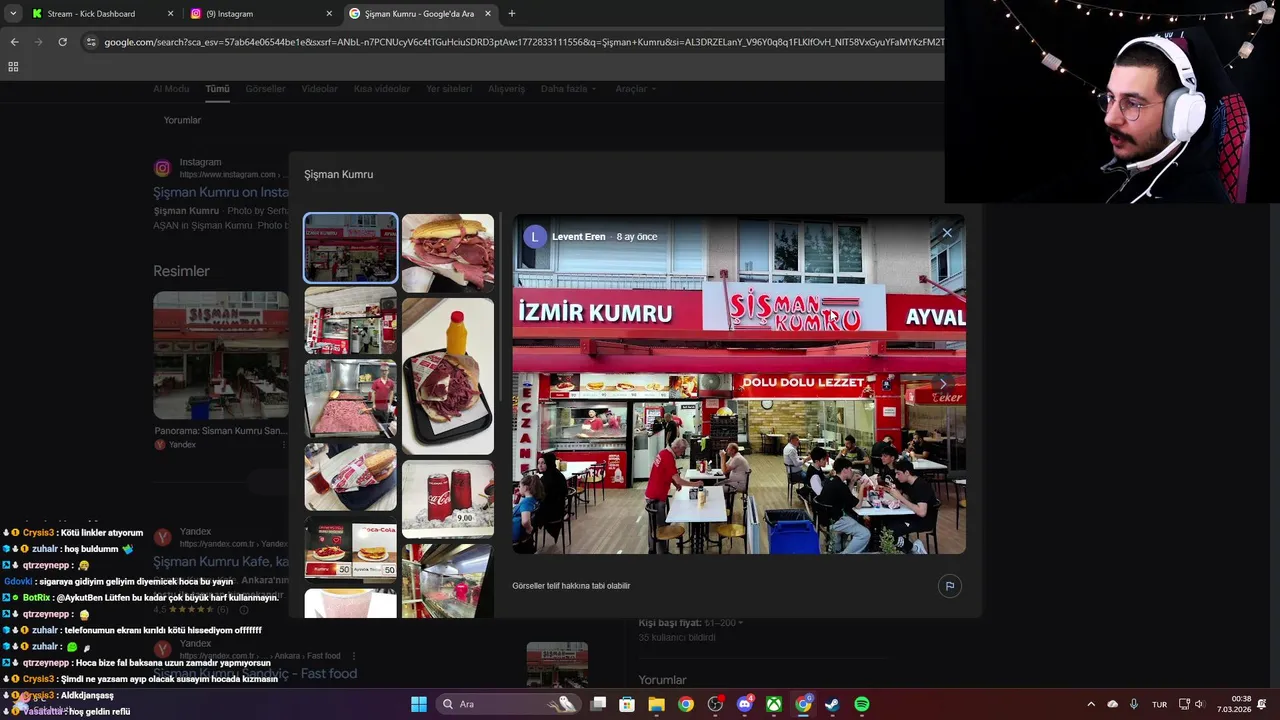The height and width of the screenshot is (720, 1280).
Task: Open the Windows Start menu
Action: point(419,704)
